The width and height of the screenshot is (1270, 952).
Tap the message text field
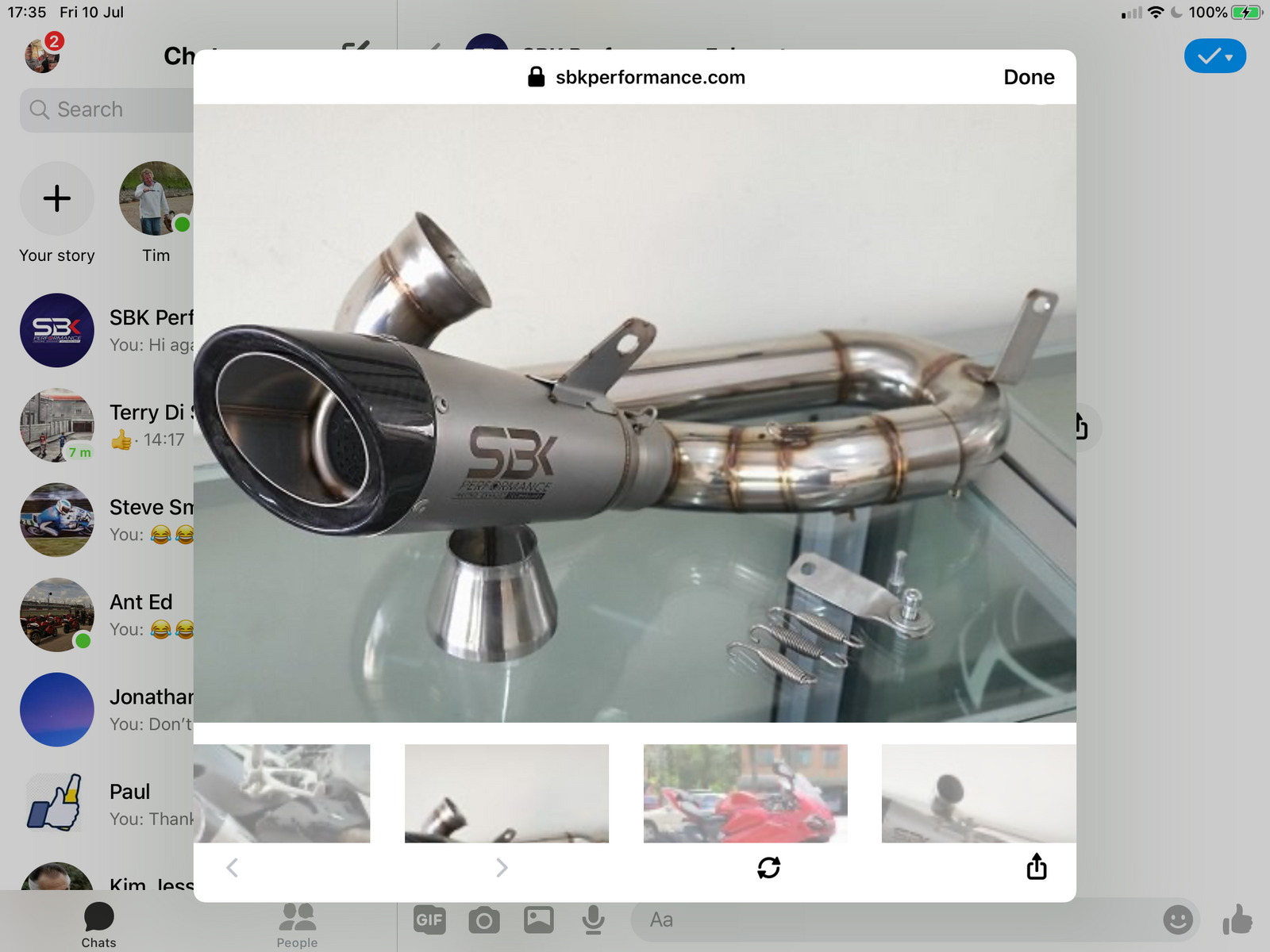(x=889, y=920)
